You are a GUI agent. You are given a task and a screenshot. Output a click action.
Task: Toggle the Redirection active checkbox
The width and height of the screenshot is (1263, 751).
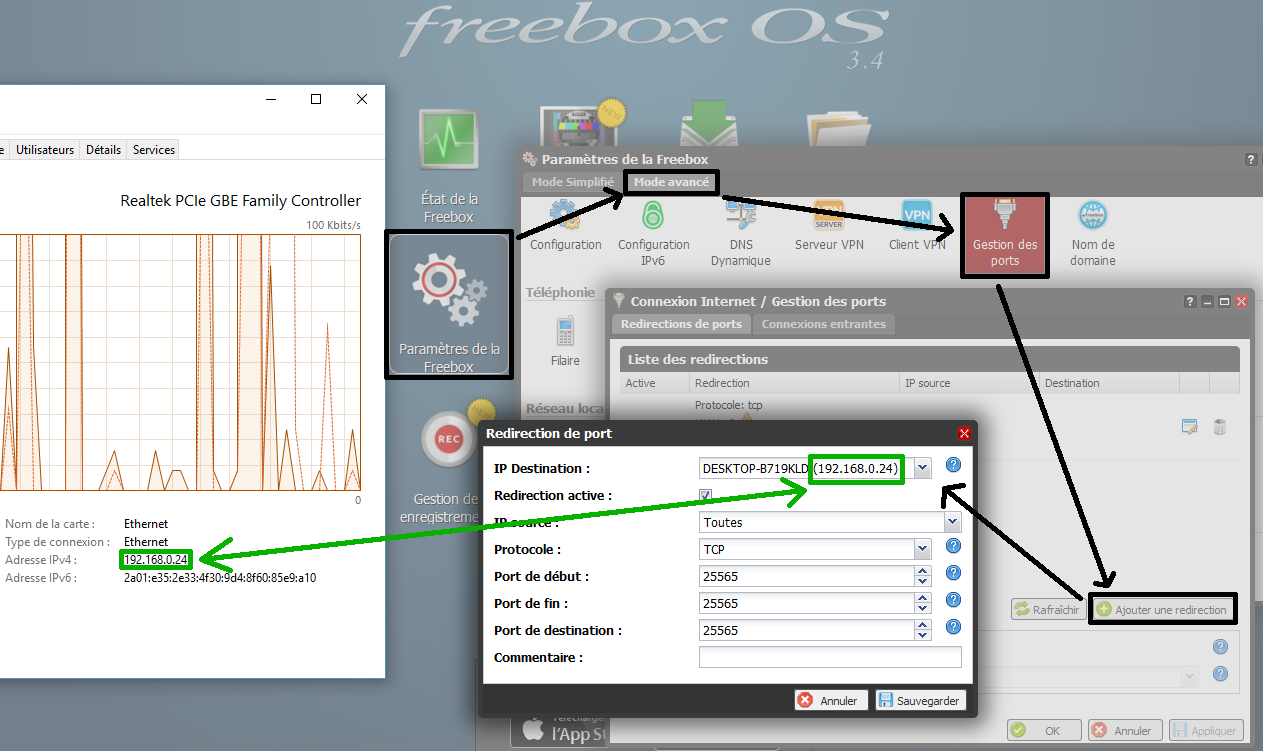click(x=706, y=496)
